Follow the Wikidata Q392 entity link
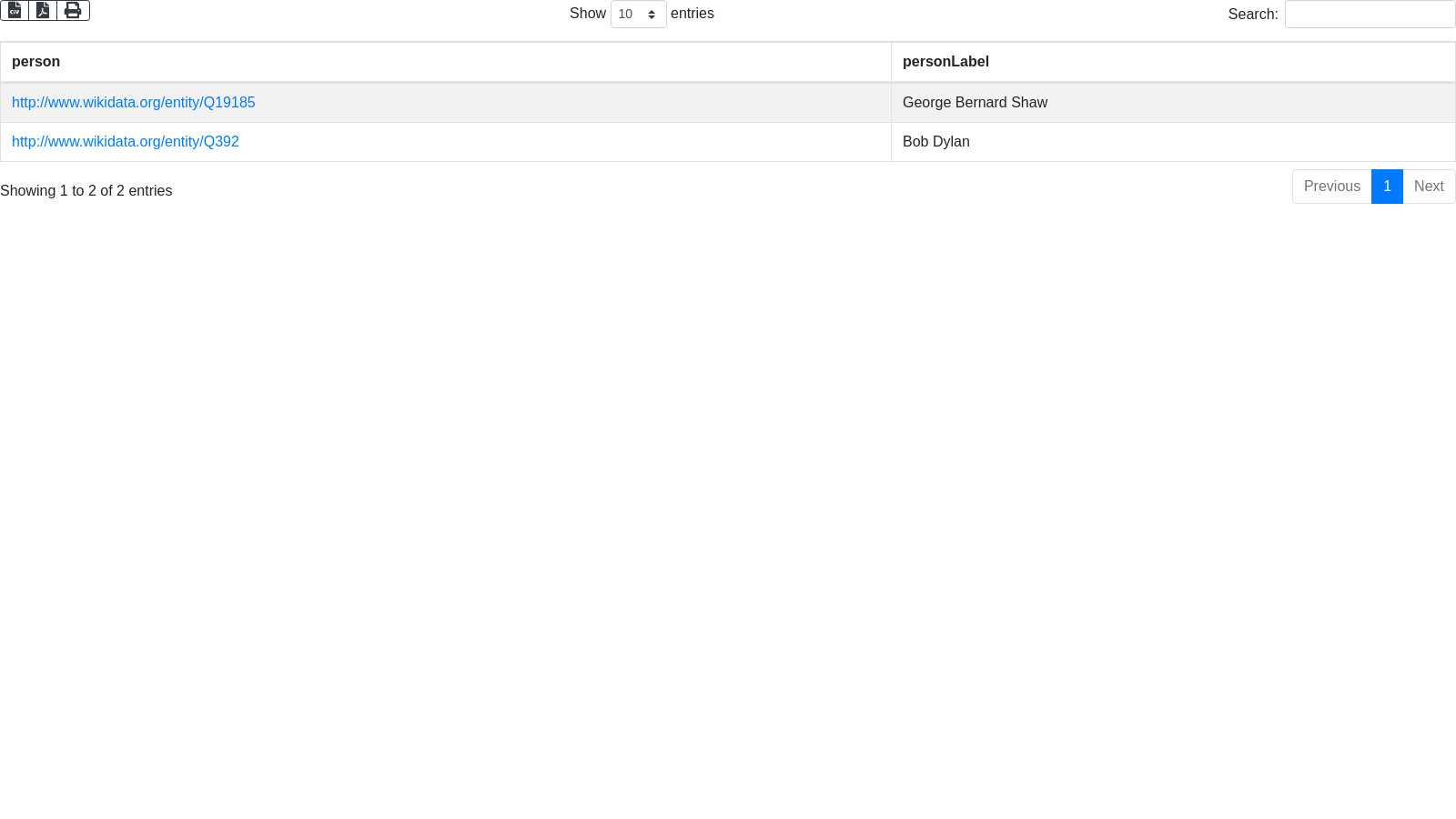 click(x=126, y=142)
